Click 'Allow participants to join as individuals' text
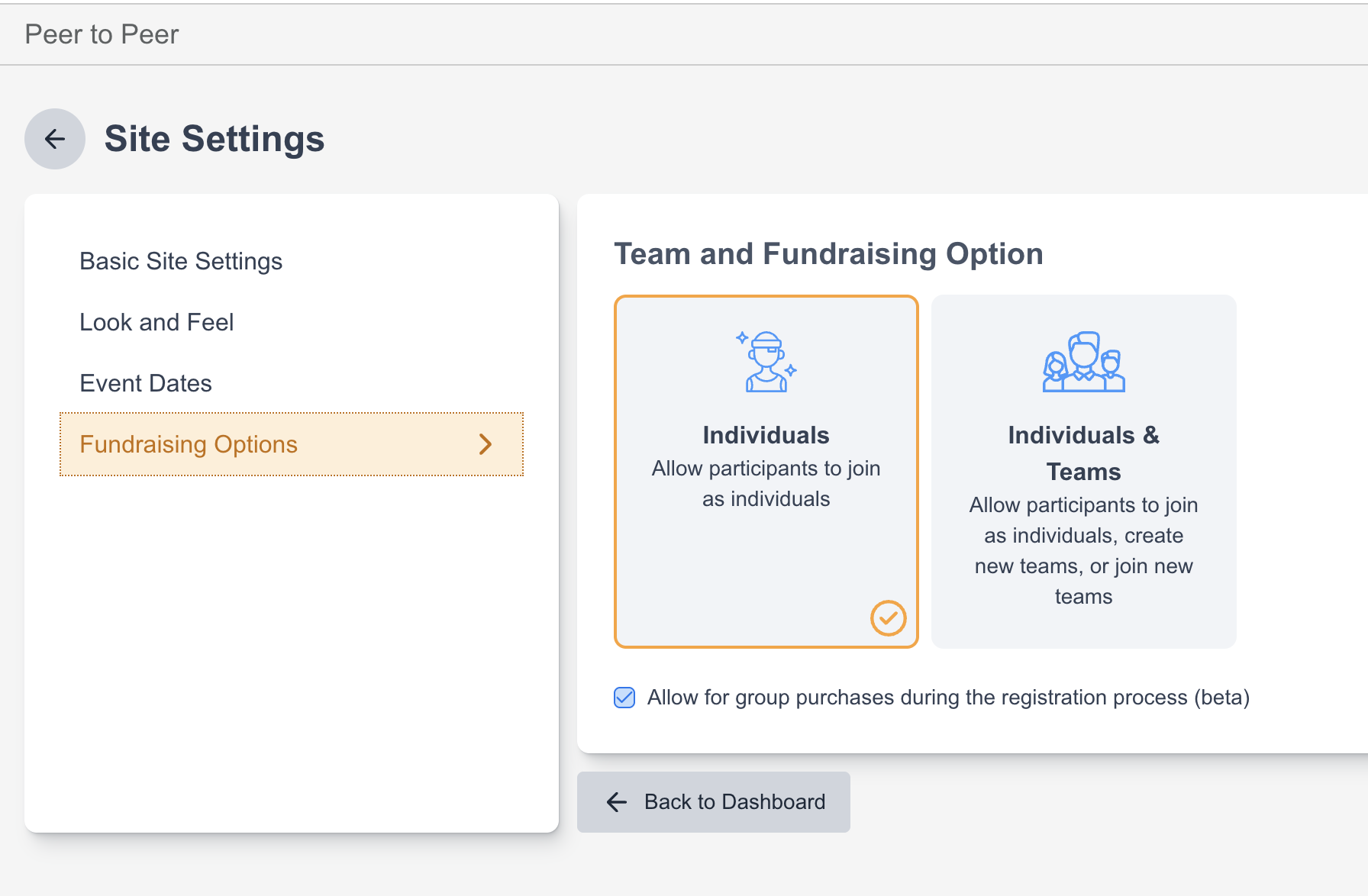 [x=766, y=484]
